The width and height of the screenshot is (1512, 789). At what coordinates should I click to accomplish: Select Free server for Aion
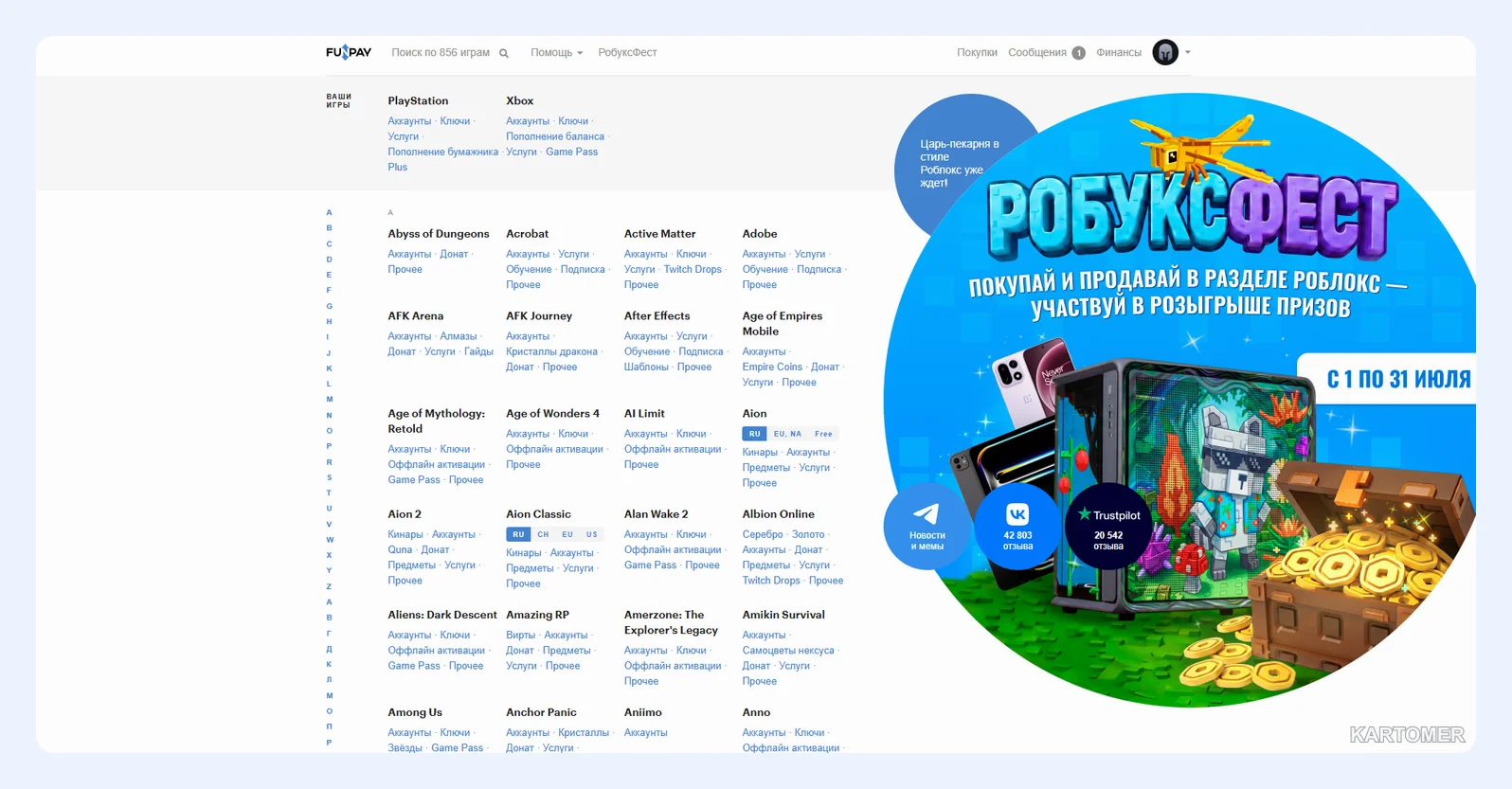coord(823,434)
